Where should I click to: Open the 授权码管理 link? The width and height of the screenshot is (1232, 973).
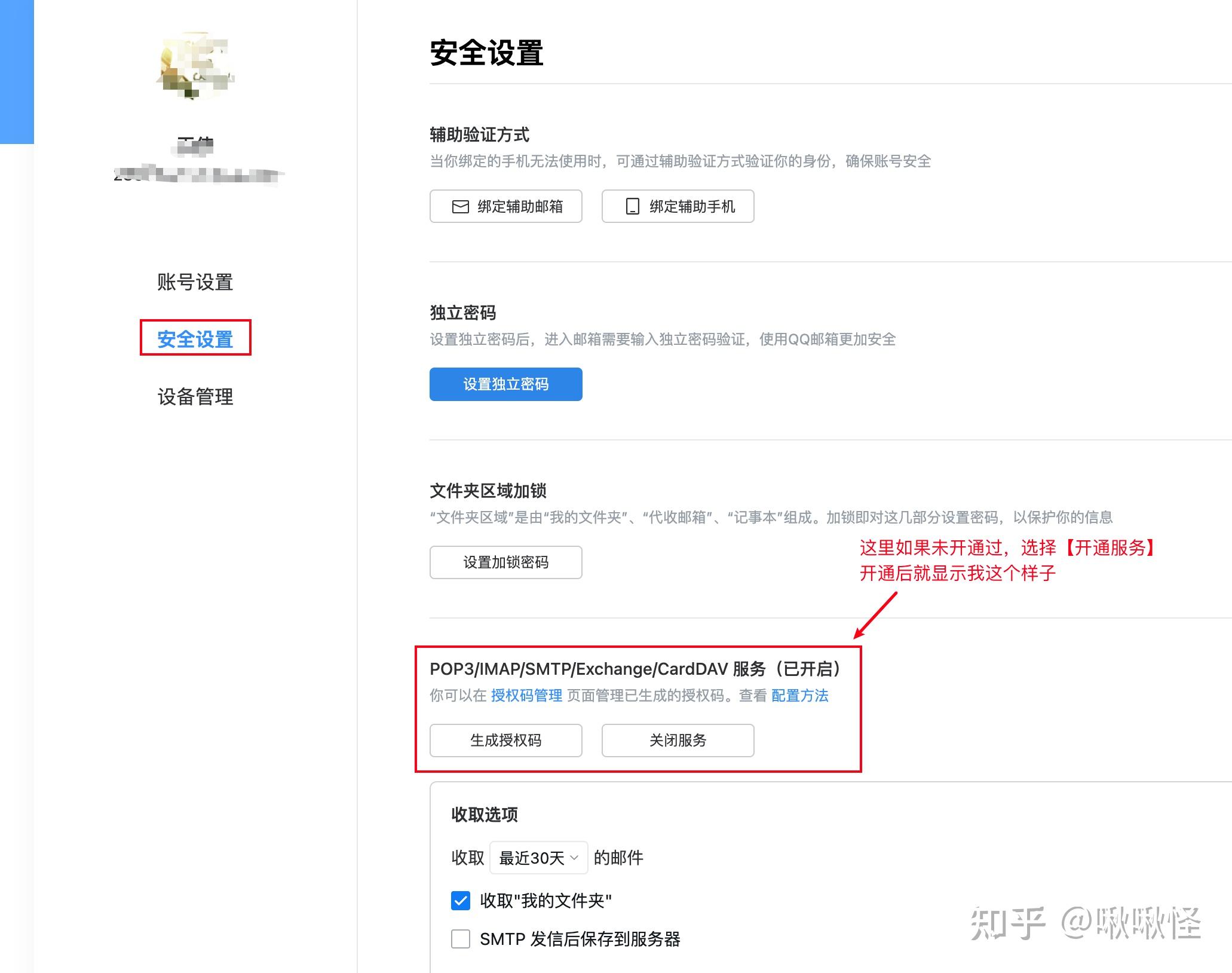[x=526, y=696]
